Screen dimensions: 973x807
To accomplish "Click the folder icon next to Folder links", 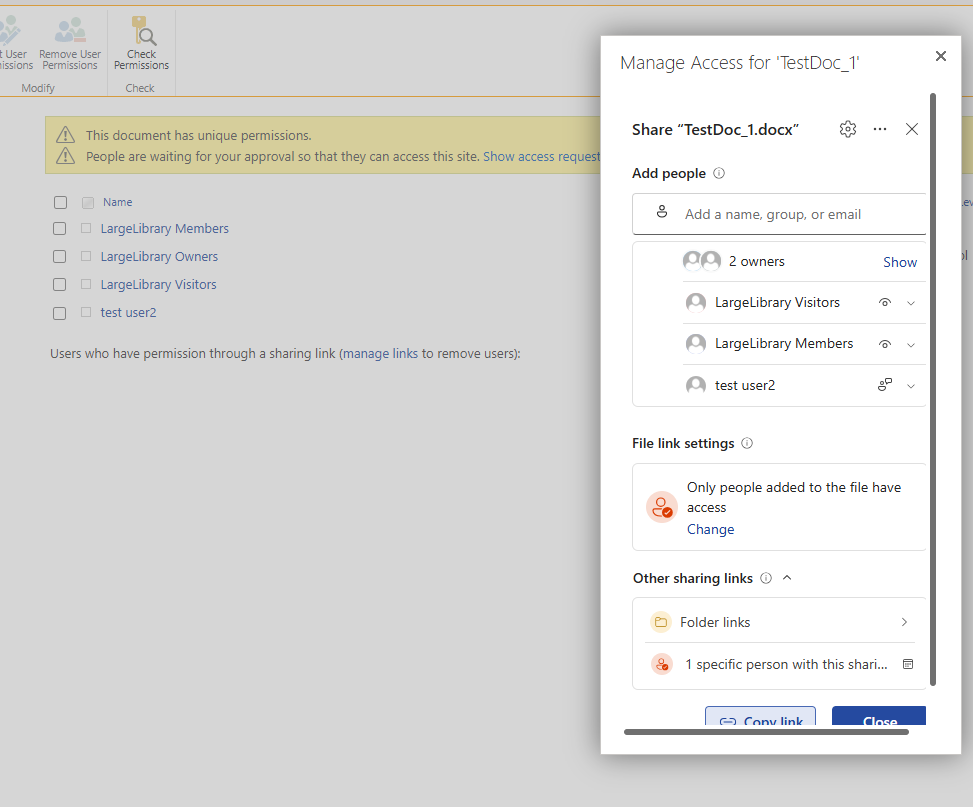I will click(661, 622).
